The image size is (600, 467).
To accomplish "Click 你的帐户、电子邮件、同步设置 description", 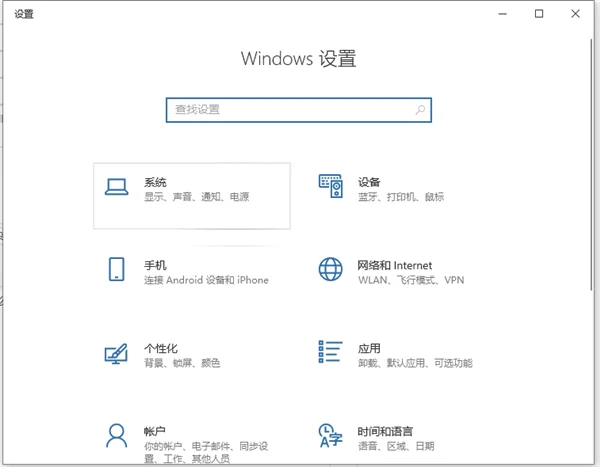I will coord(206,452).
